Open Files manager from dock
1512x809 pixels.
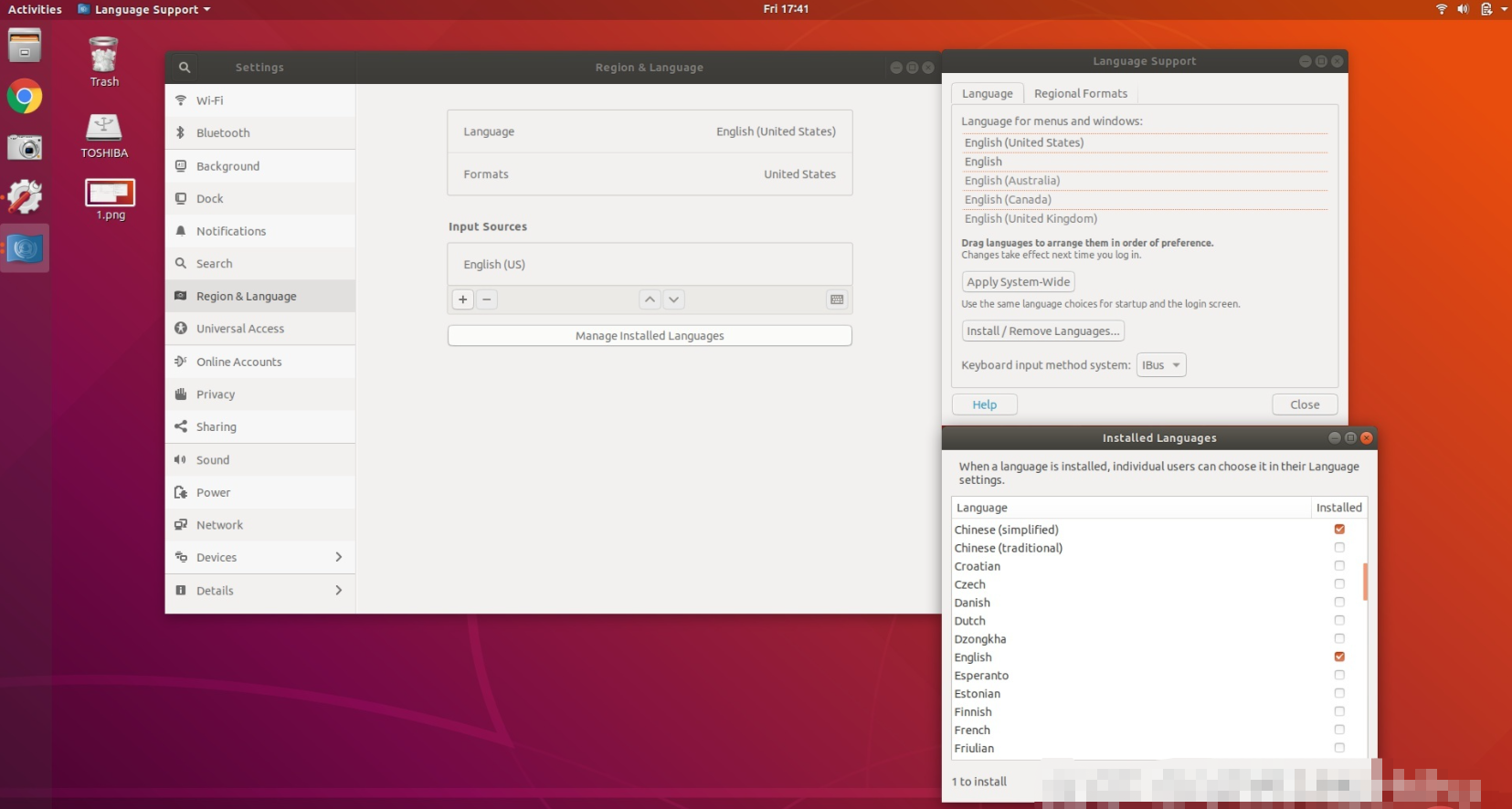pyautogui.click(x=25, y=45)
